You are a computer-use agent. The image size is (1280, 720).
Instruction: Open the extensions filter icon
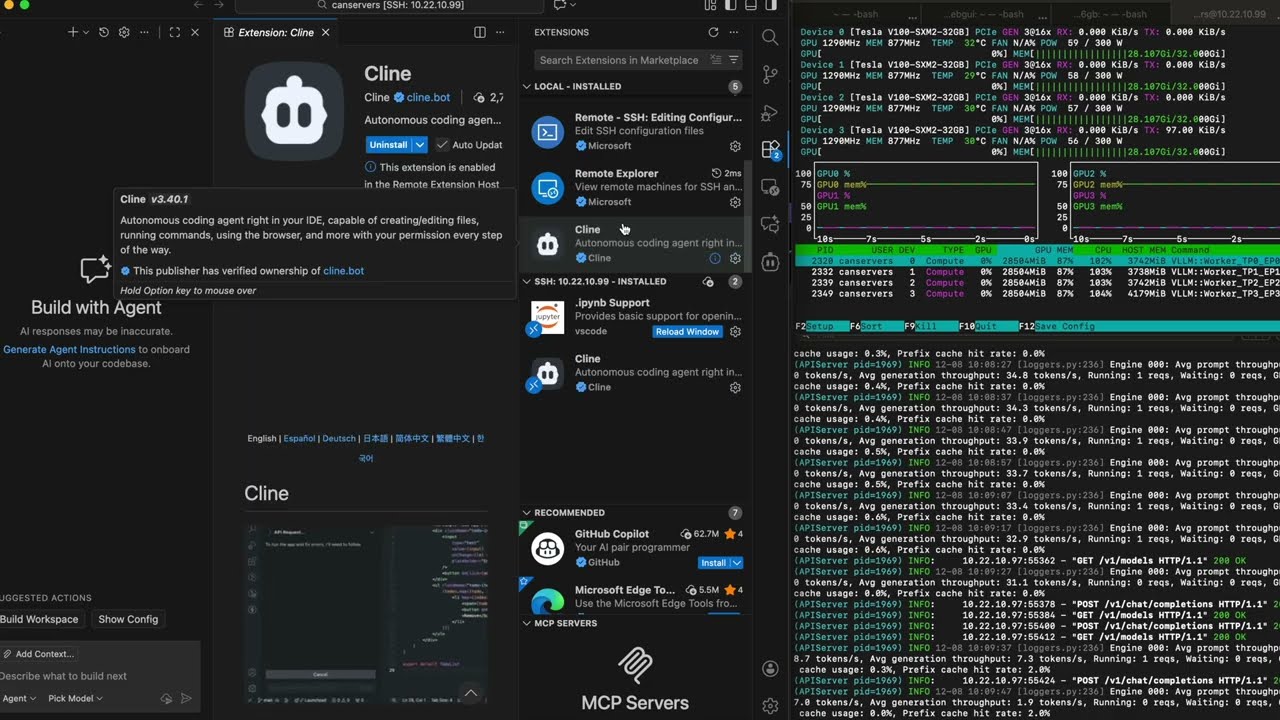734,60
